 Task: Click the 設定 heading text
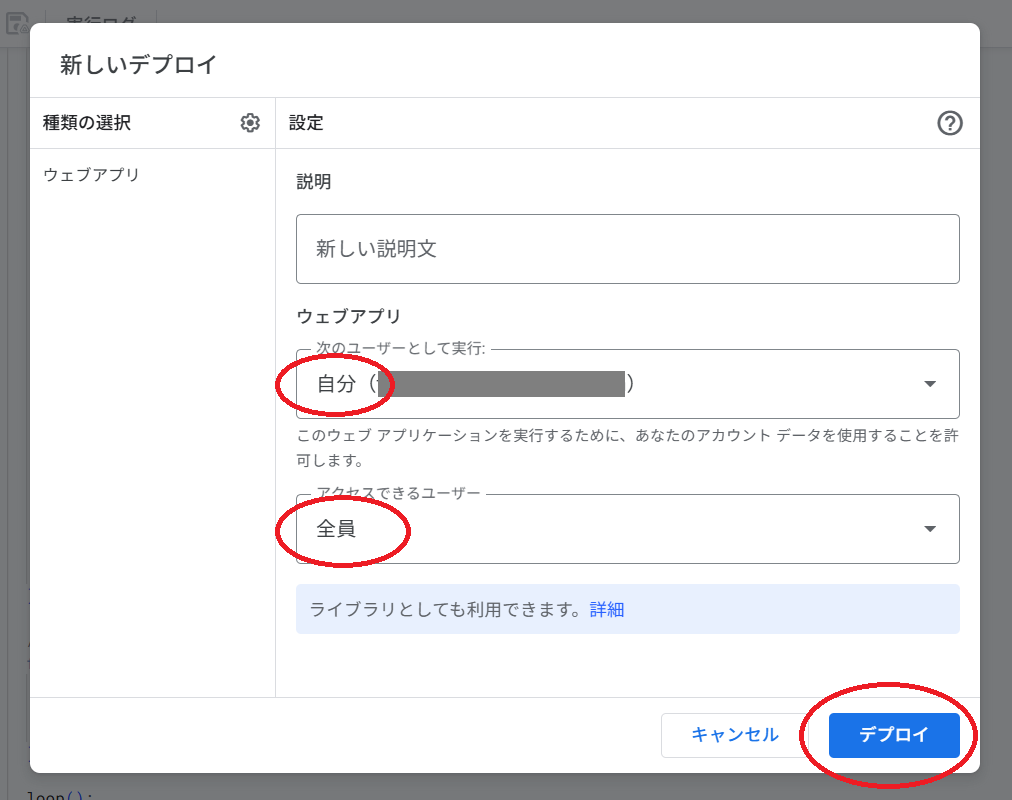[306, 123]
